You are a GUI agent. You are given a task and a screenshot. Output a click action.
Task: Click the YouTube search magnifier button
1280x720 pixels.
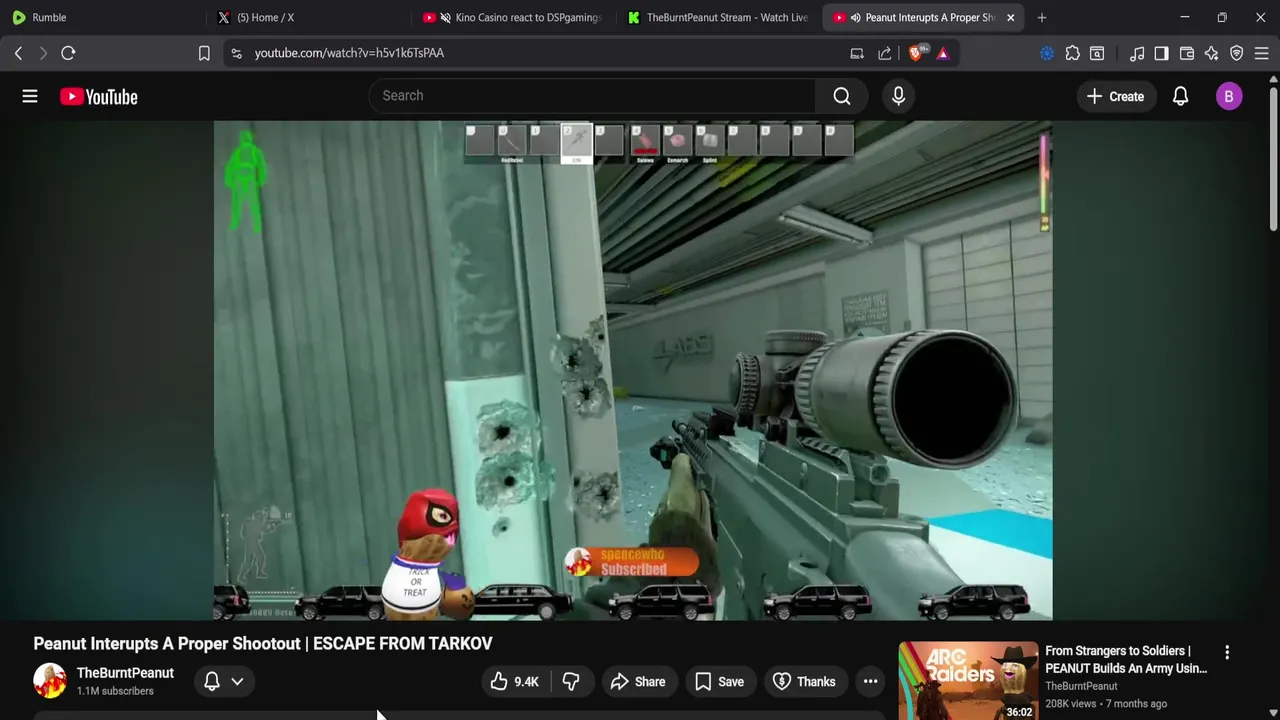[842, 96]
